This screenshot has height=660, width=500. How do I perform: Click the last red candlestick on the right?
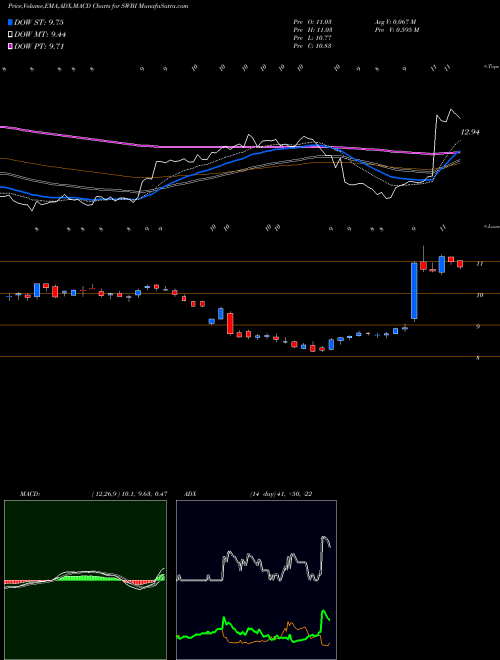click(x=460, y=264)
